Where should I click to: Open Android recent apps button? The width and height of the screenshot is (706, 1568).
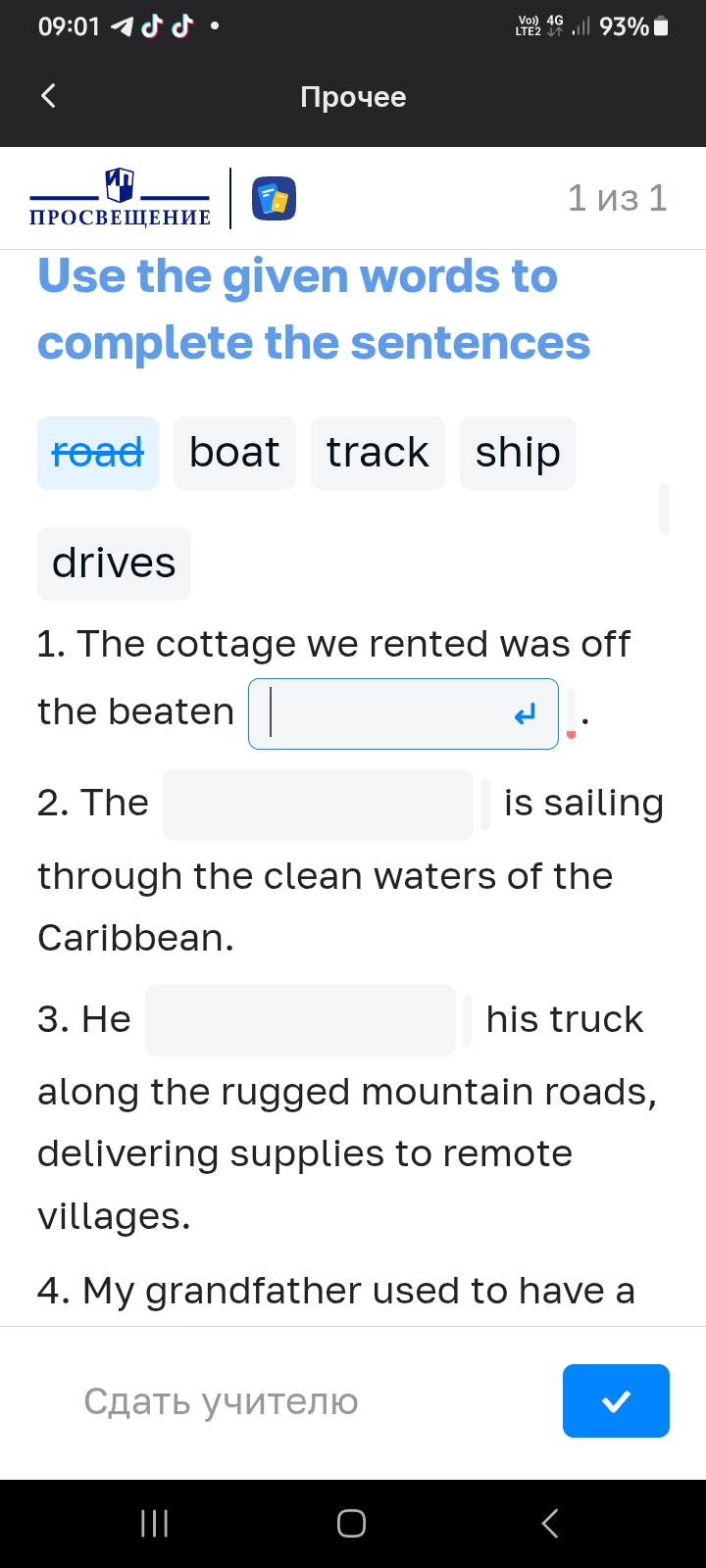155,1523
